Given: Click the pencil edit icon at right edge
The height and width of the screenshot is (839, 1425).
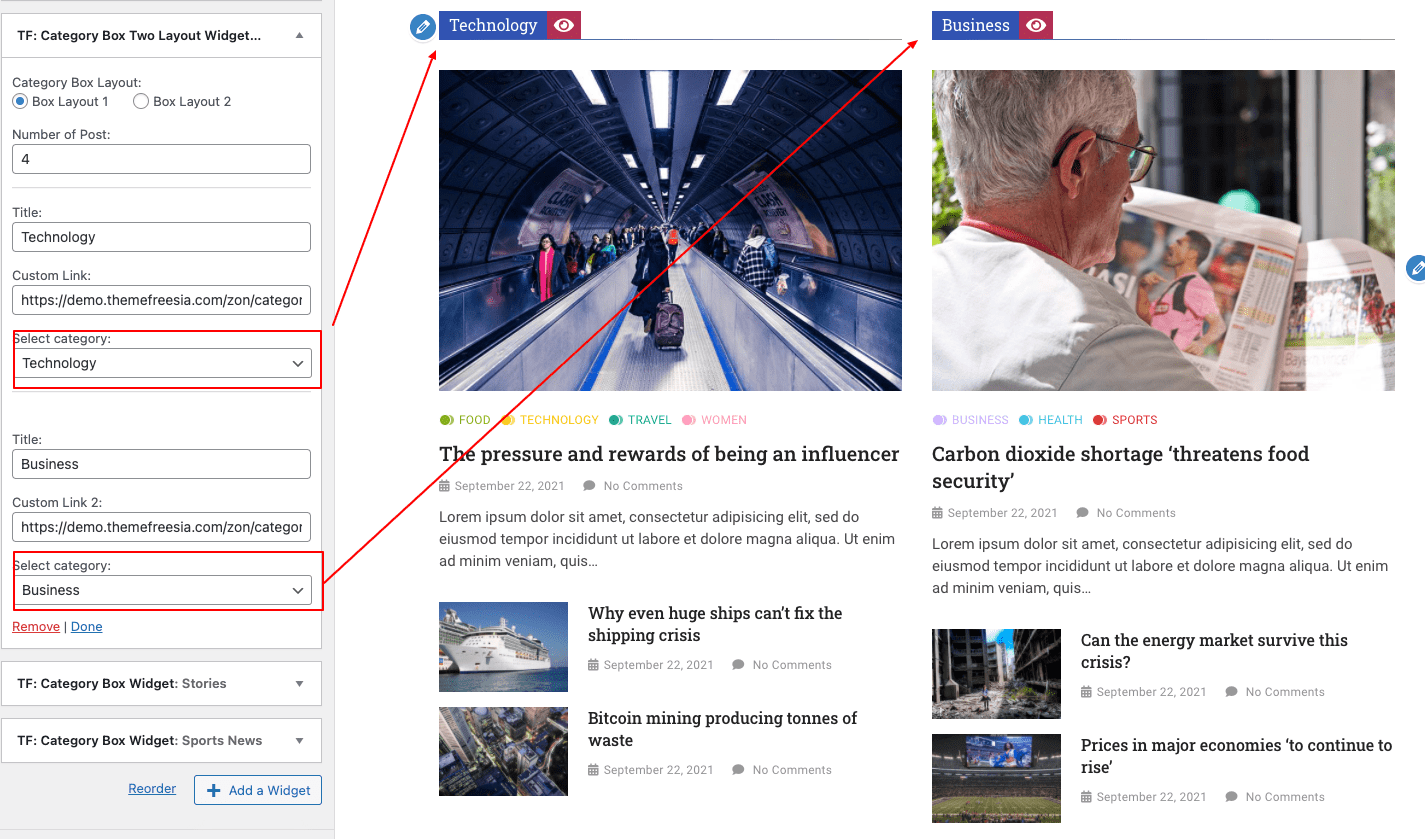Looking at the screenshot, I should coord(1416,268).
